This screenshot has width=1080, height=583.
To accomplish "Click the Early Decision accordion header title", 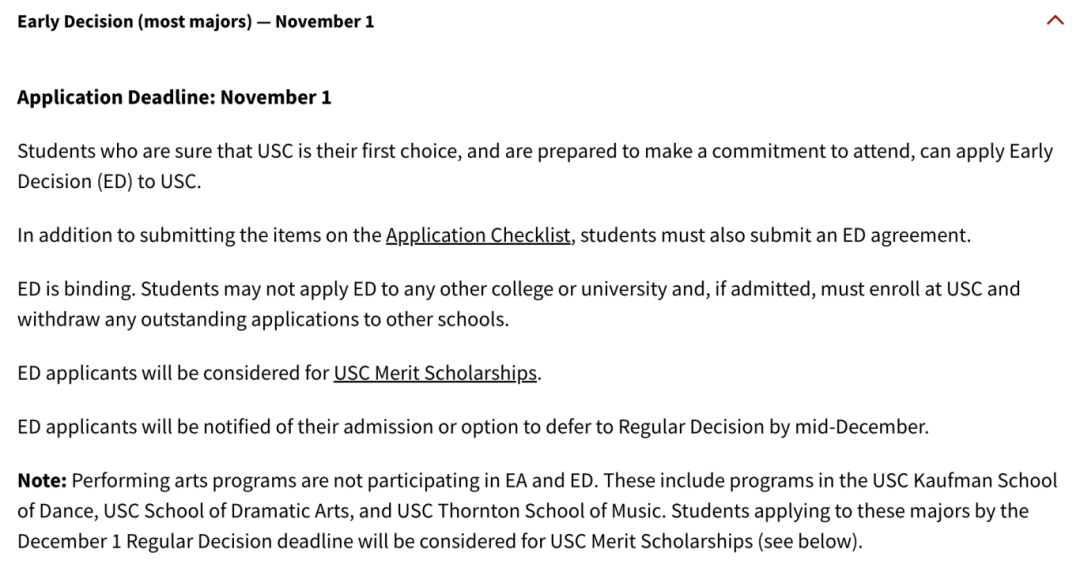I will (x=195, y=21).
